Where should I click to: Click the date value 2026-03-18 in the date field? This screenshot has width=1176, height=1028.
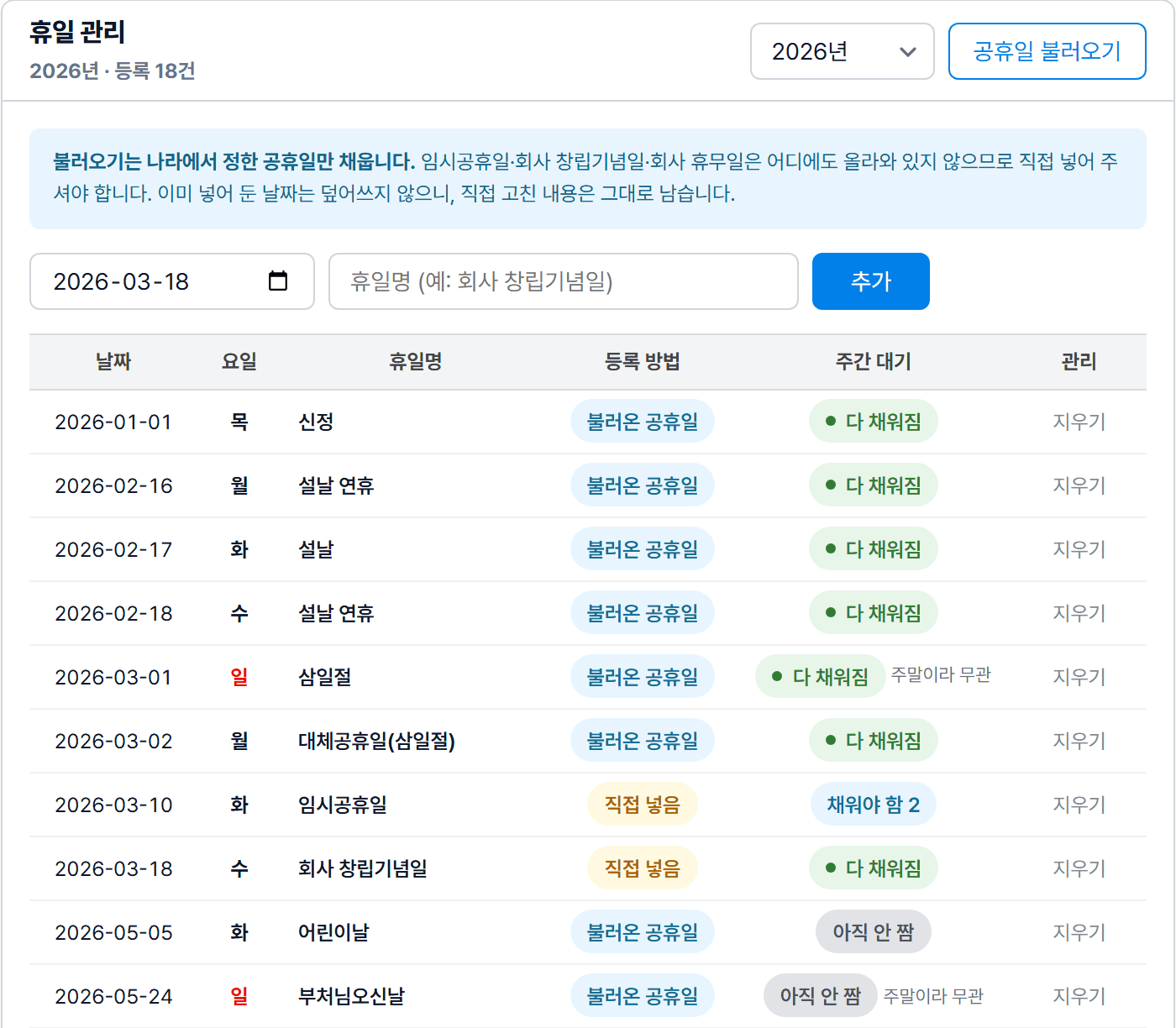tap(121, 281)
